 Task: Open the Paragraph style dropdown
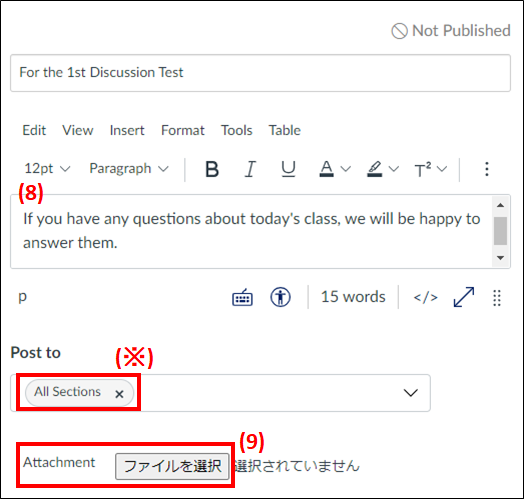129,168
